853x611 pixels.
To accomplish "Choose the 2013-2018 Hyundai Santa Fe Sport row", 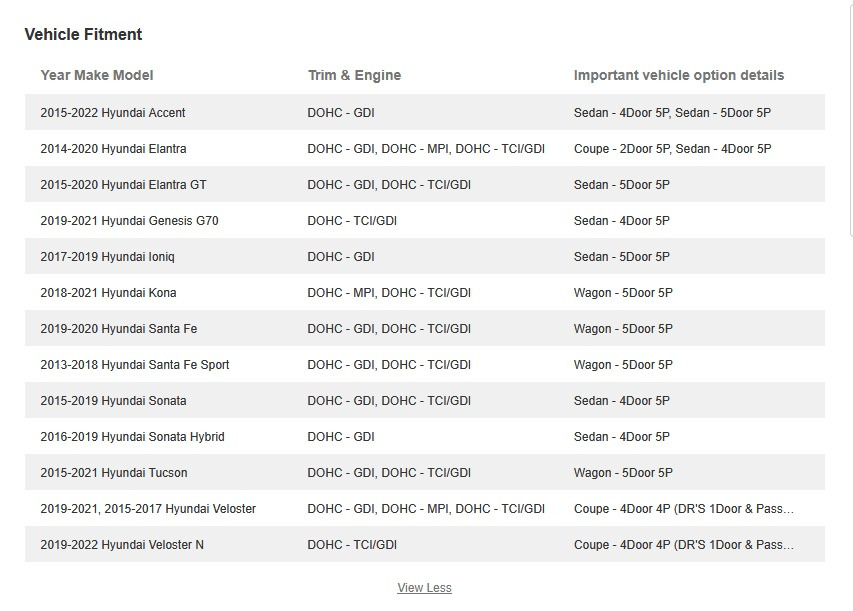I will [x=135, y=365].
